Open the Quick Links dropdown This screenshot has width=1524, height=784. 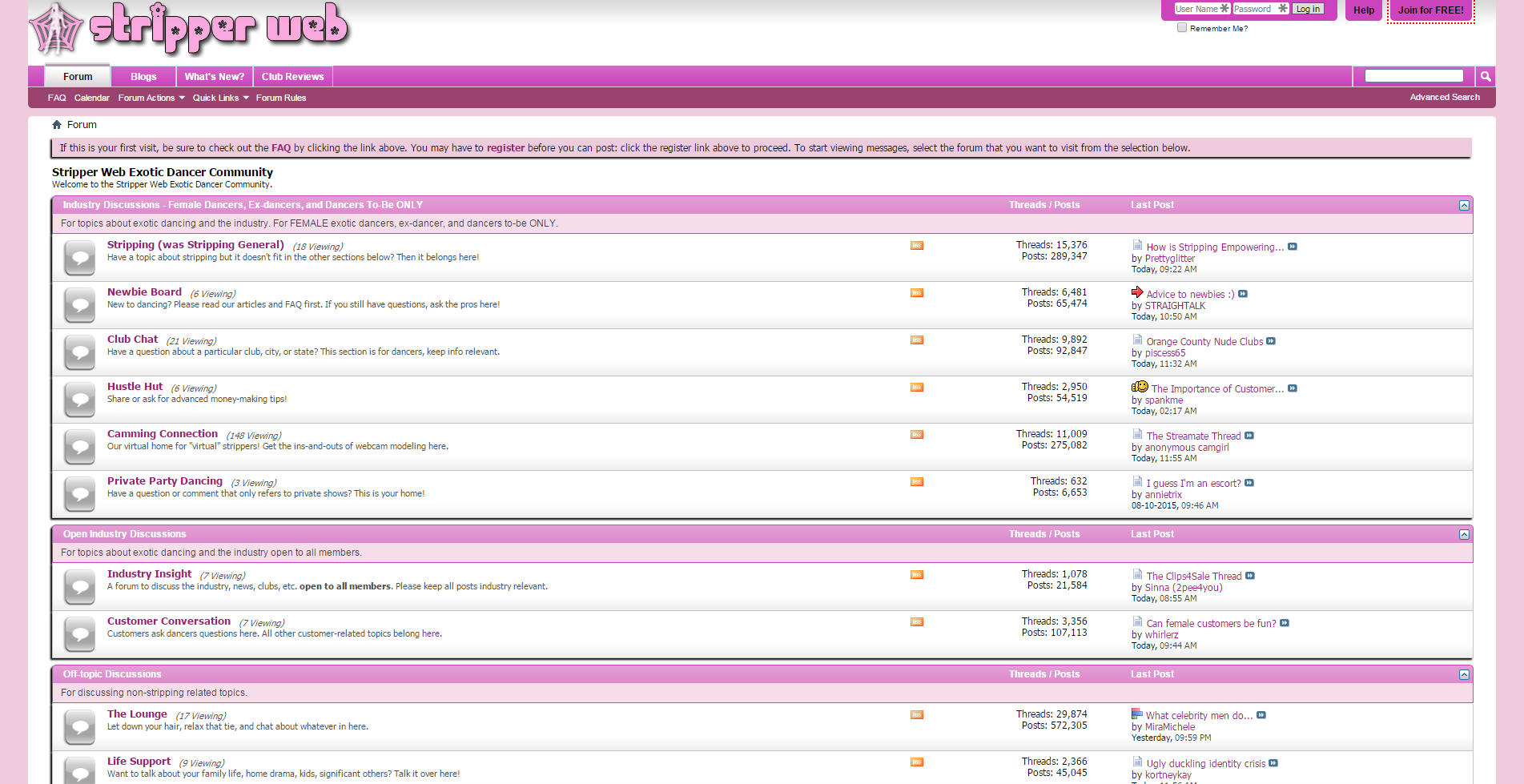220,98
